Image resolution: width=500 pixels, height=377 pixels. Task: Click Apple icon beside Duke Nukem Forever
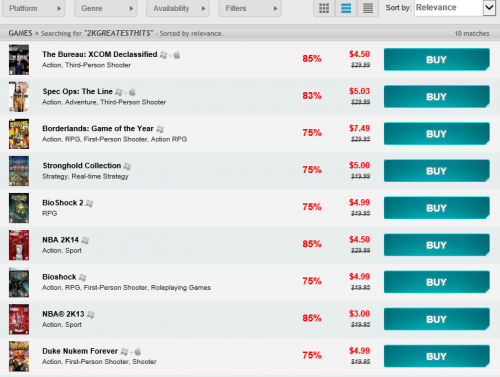[138, 351]
